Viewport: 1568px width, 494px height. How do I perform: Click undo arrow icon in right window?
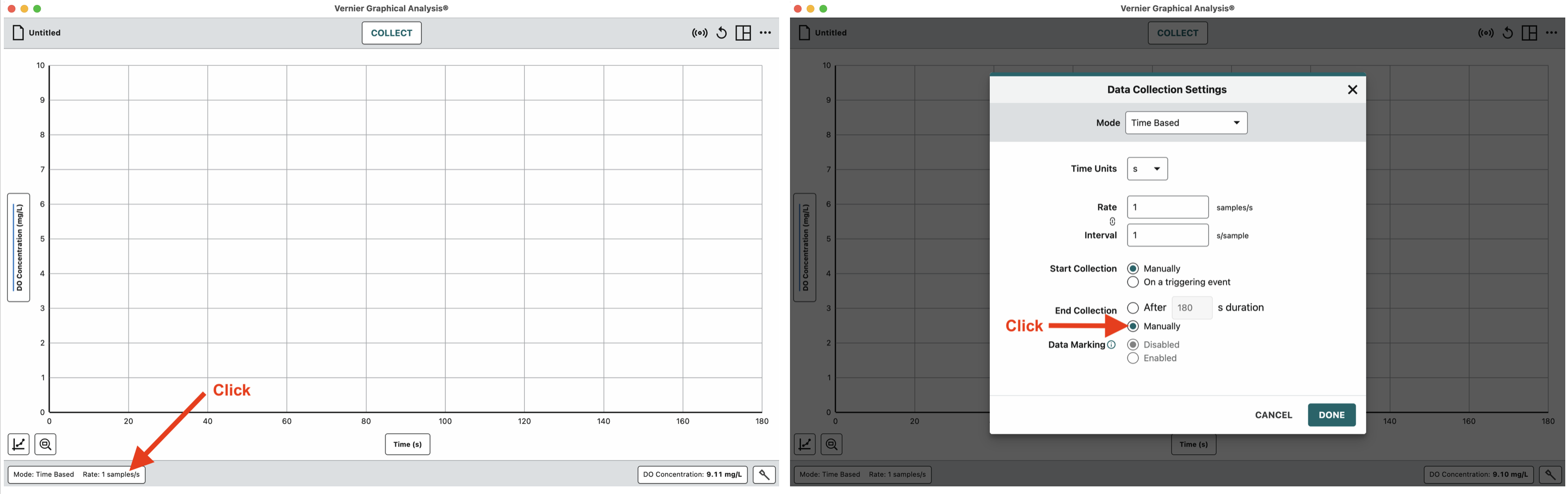click(1508, 33)
